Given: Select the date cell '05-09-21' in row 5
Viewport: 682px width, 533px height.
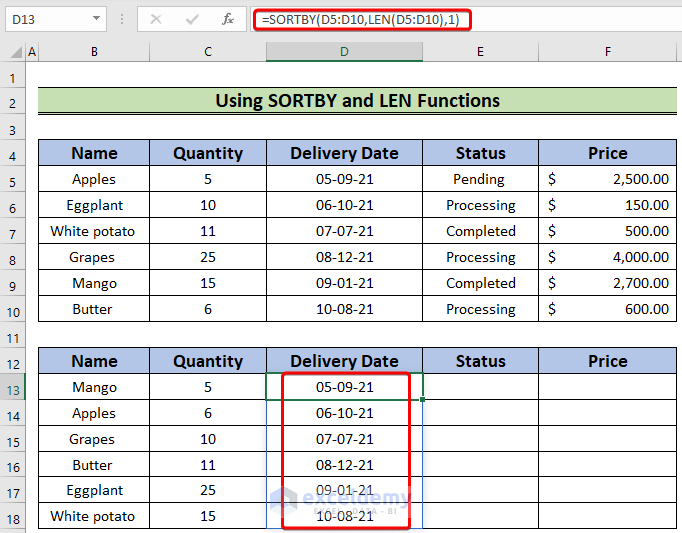Looking at the screenshot, I should 344,179.
